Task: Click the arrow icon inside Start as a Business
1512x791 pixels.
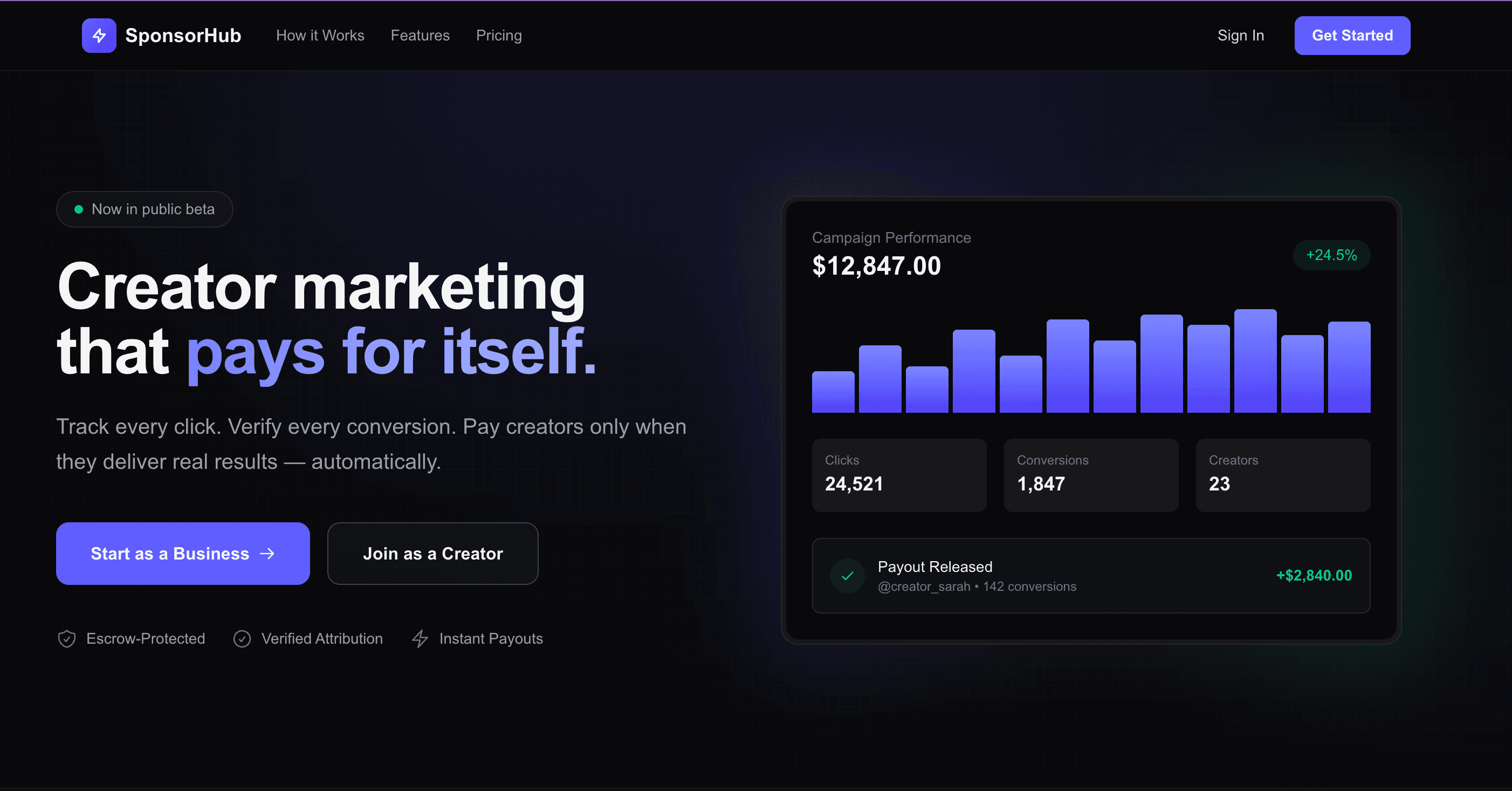Action: (x=267, y=554)
